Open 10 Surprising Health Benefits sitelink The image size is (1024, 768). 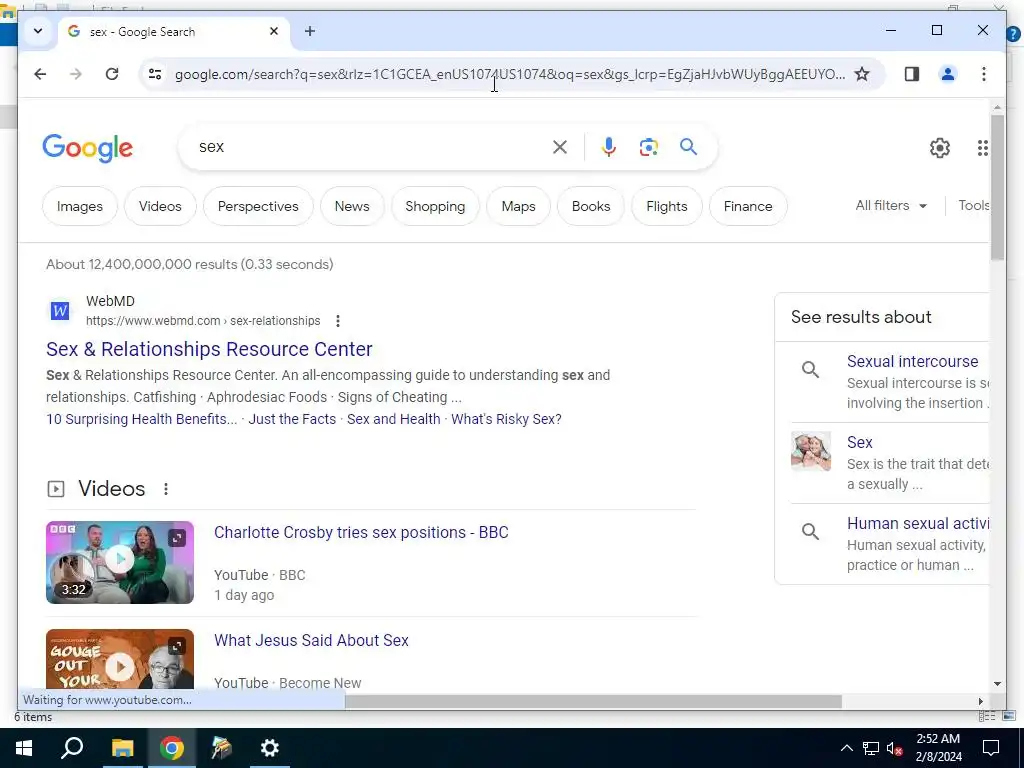(142, 419)
